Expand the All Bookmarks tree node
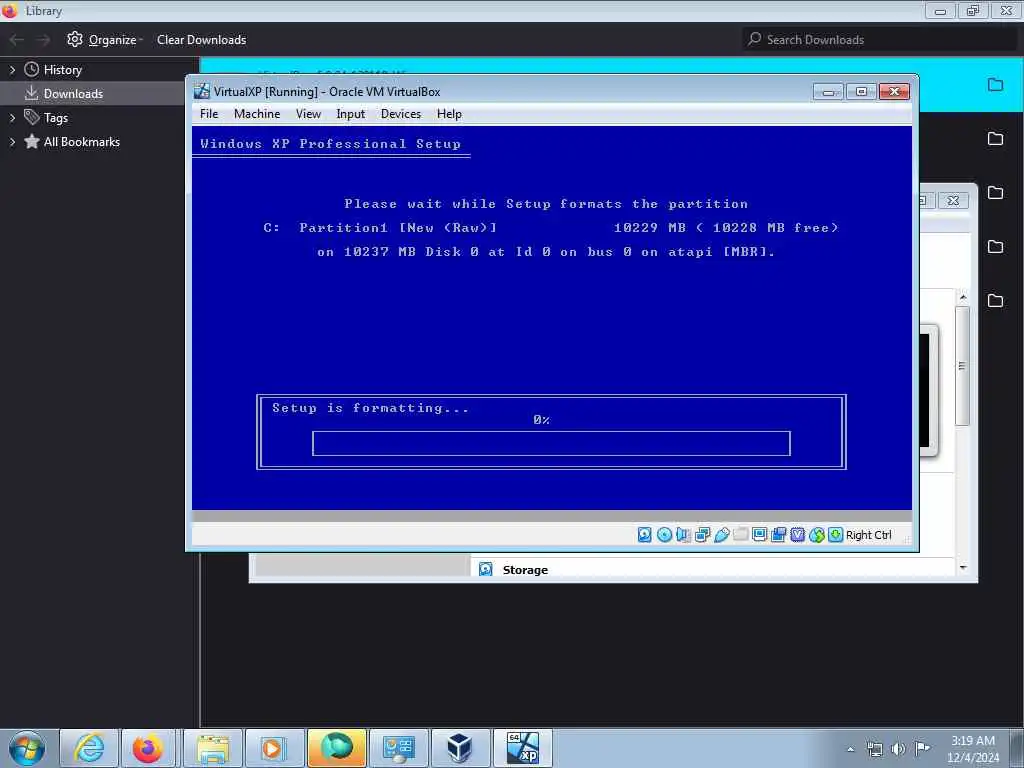Viewport: 1024px width, 768px height. pyautogui.click(x=12, y=142)
